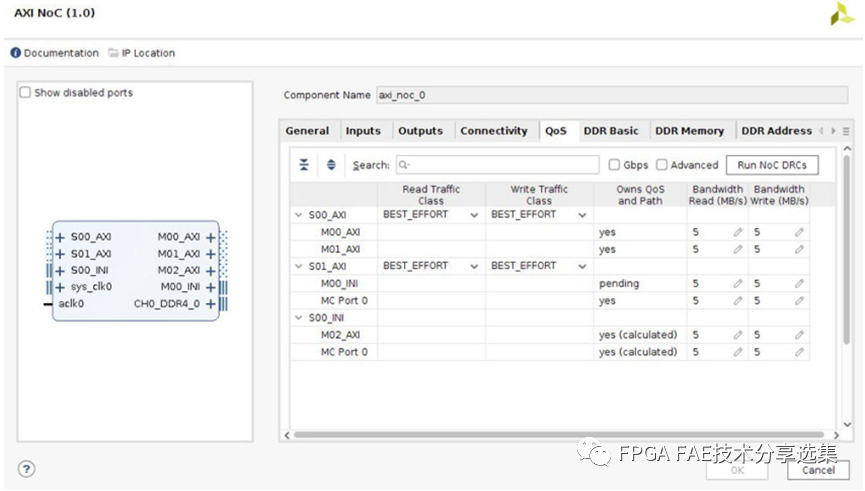The width and height of the screenshot is (865, 491).
Task: Open S00_AXI Write Traffic Class dropdown
Action: click(x=582, y=215)
